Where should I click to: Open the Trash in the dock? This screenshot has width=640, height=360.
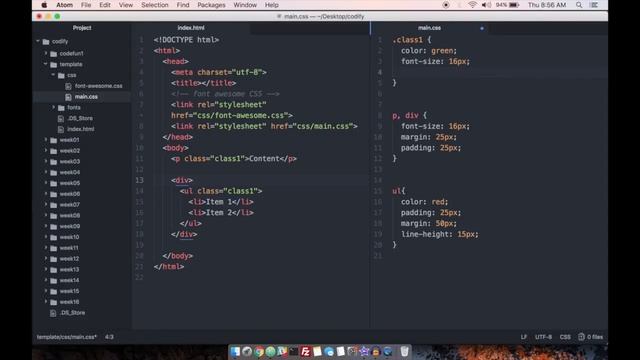(x=404, y=351)
